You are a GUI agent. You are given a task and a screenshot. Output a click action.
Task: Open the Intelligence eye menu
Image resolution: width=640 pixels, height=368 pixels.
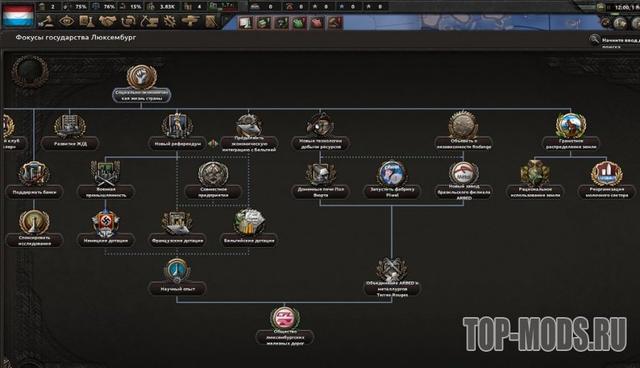click(x=67, y=21)
